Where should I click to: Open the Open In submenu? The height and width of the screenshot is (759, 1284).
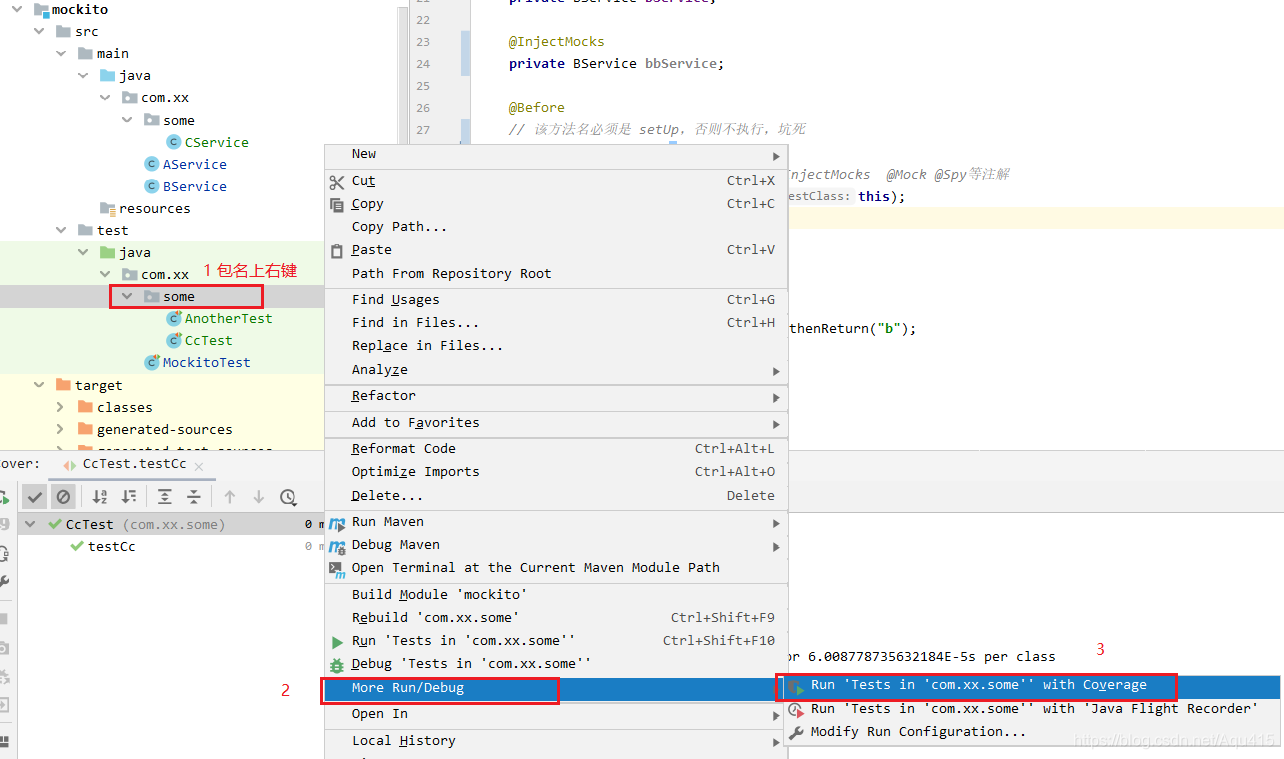coord(557,713)
